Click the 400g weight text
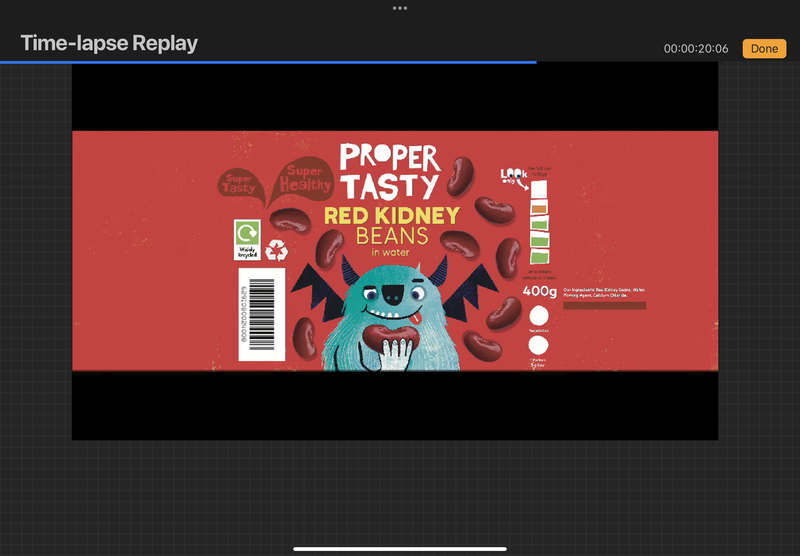Viewport: 800px width, 556px height. [x=540, y=291]
